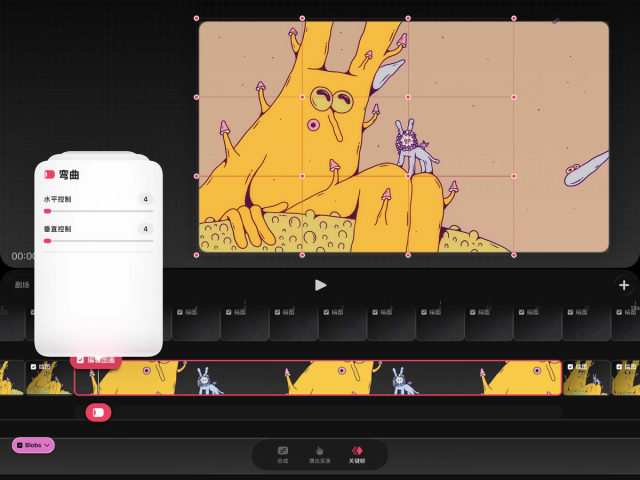Select the red-outlined selected clip
This screenshot has width=640, height=480.
(318, 378)
